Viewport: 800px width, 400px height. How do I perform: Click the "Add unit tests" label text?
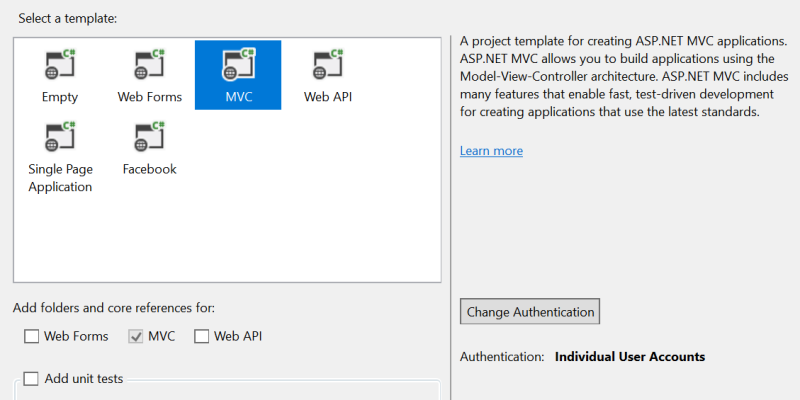click(x=84, y=379)
